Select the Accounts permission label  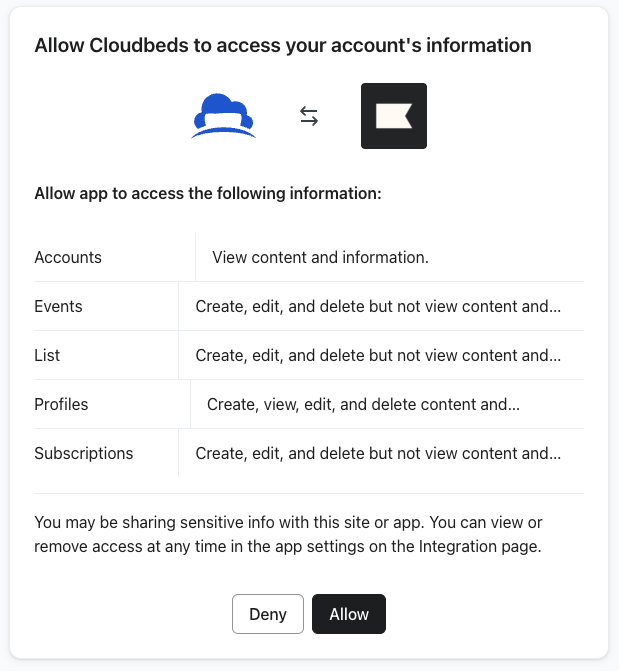pos(68,257)
